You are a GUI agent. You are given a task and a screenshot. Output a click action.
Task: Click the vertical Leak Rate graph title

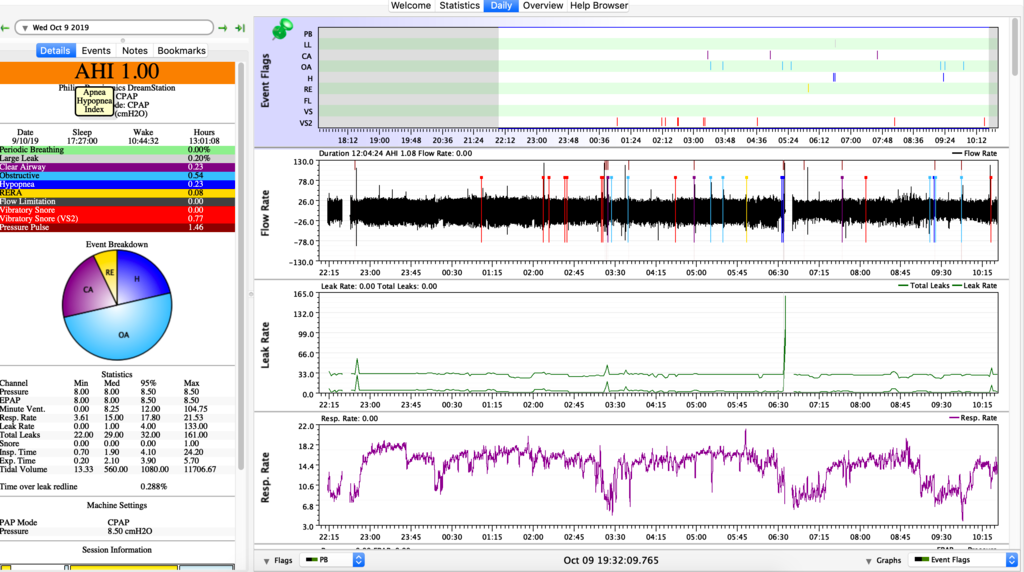pos(265,345)
